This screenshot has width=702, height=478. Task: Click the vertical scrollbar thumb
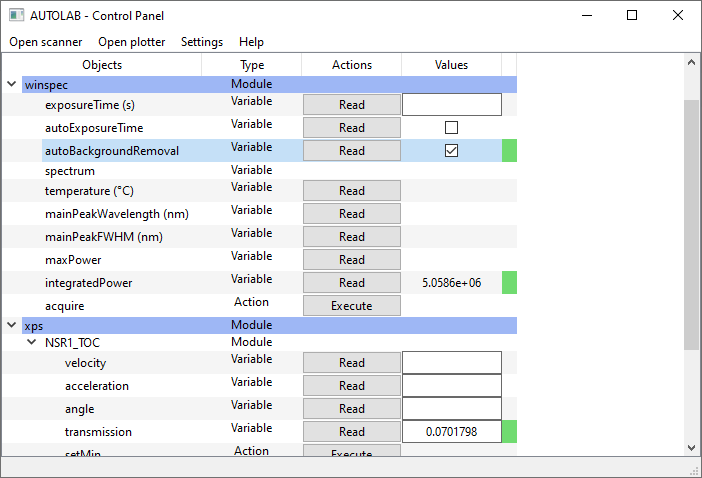(x=692, y=225)
